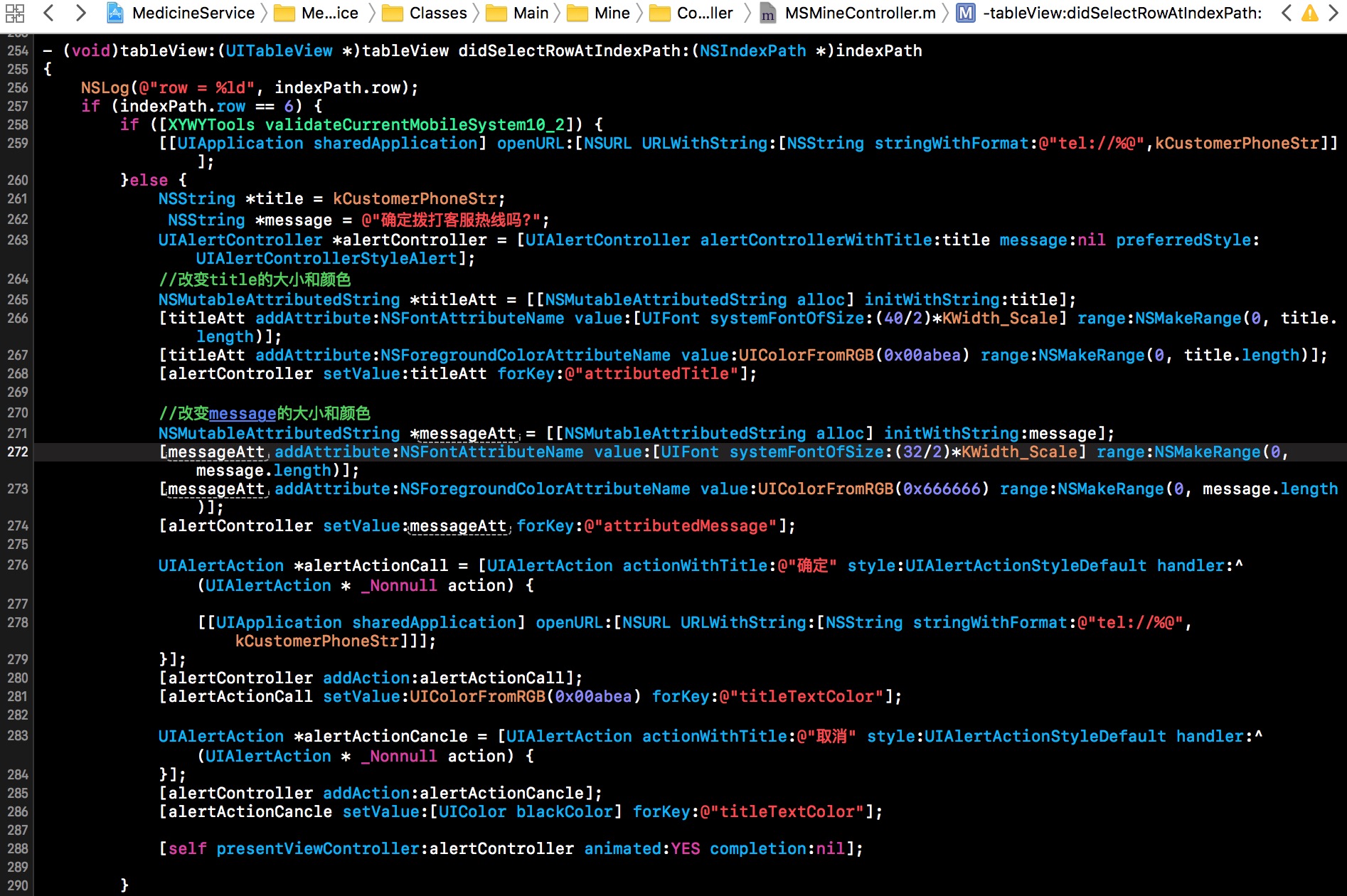Click the @"取消" action title string
The height and width of the screenshot is (896, 1347).
pos(826,736)
